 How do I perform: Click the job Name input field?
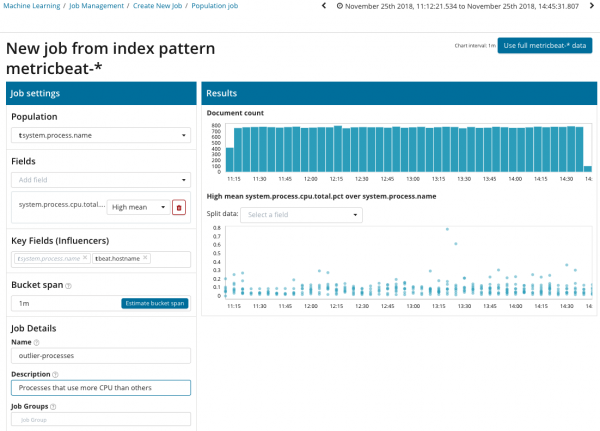[x=100, y=356]
